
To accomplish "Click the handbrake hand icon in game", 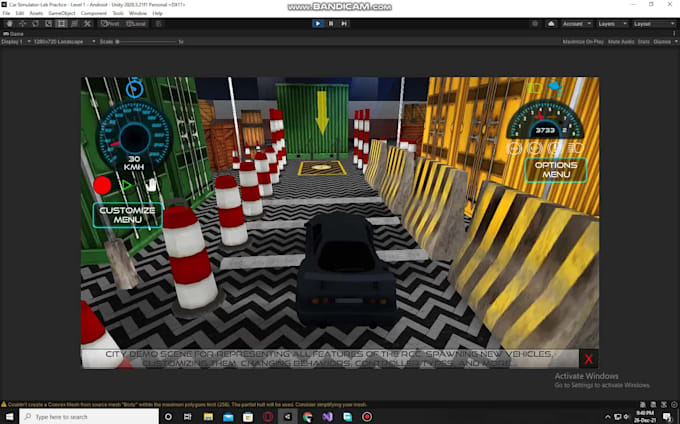I will (150, 185).
